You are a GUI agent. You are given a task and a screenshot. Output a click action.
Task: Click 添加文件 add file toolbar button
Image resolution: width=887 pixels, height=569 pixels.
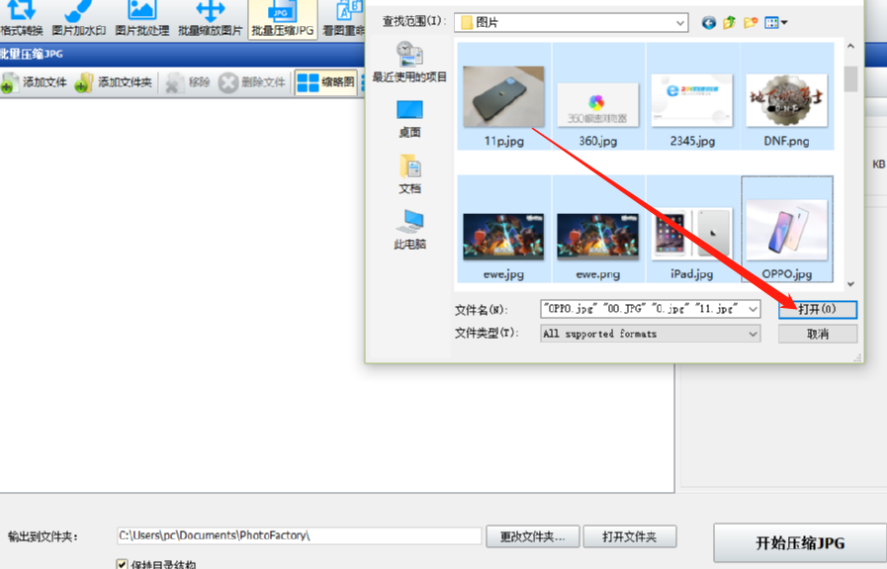(x=34, y=83)
